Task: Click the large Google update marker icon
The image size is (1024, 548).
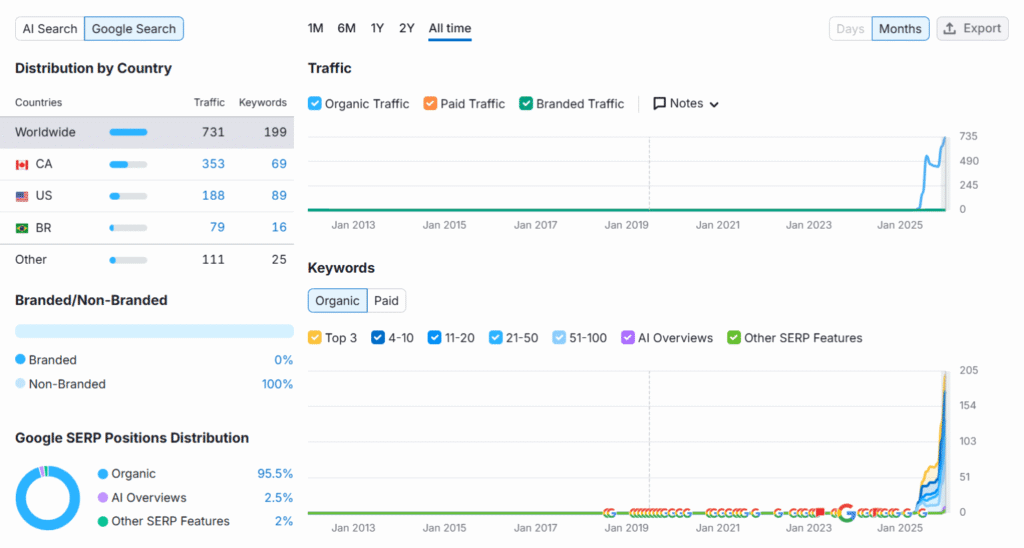Action: tap(846, 513)
